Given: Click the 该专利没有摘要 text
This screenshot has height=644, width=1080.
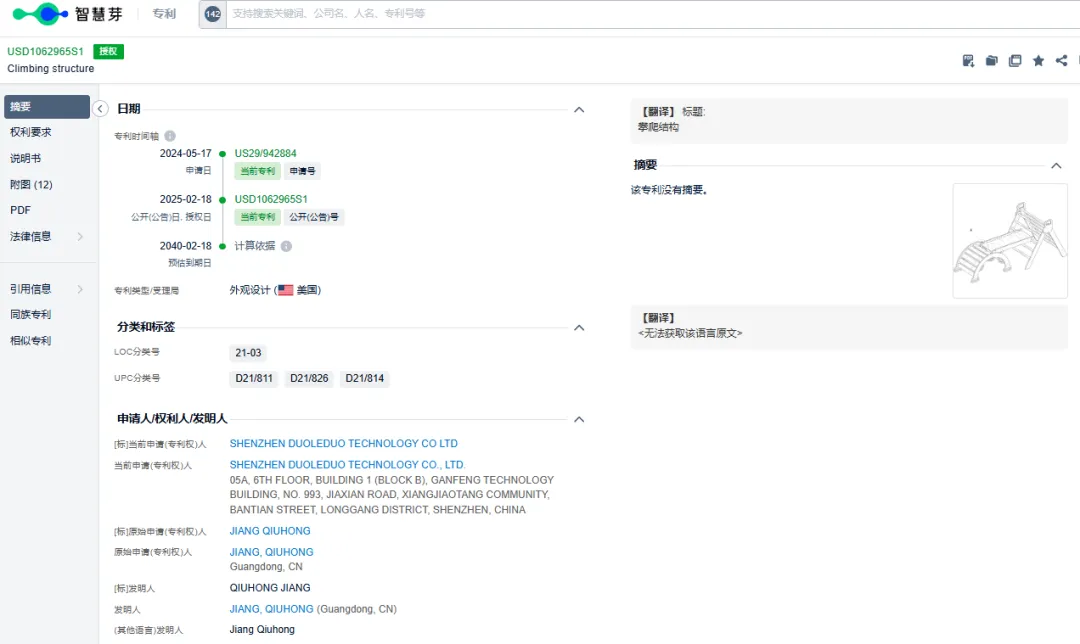Looking at the screenshot, I should (x=669, y=190).
